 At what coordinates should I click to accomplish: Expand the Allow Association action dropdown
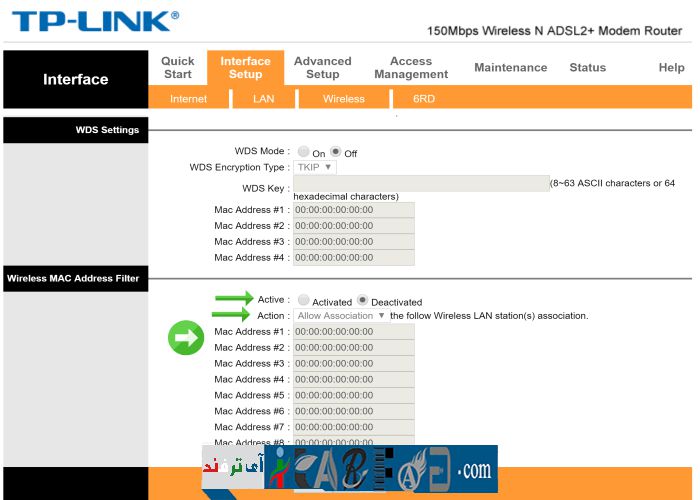pyautogui.click(x=341, y=316)
